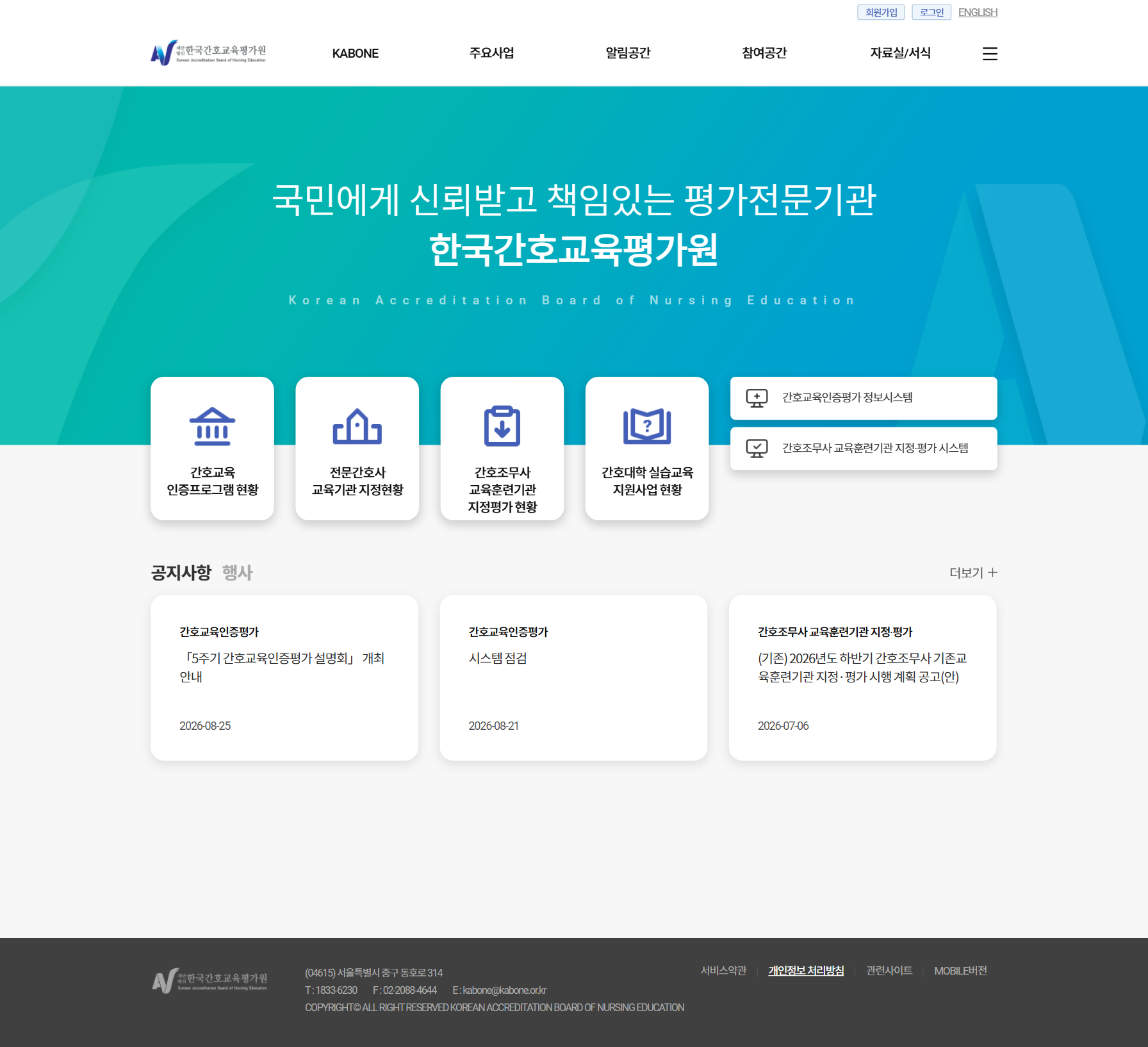Open the KABONE menu
Screen dimensions: 1148x1047
click(355, 53)
